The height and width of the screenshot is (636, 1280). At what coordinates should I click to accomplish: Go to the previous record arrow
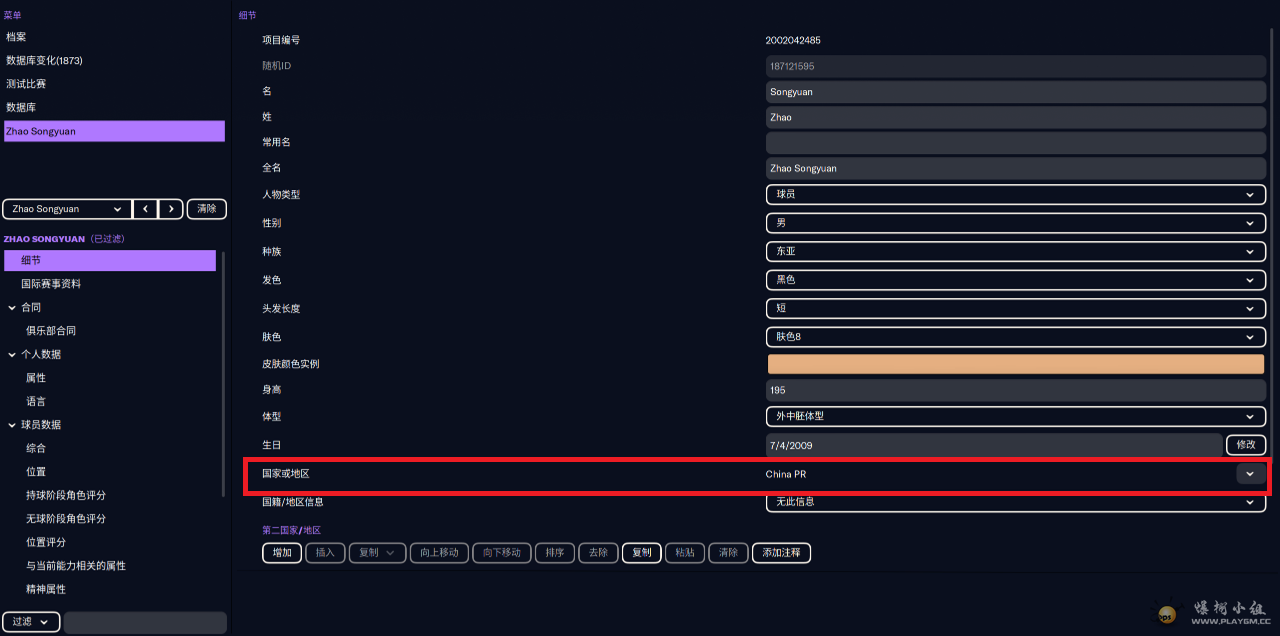(x=146, y=209)
